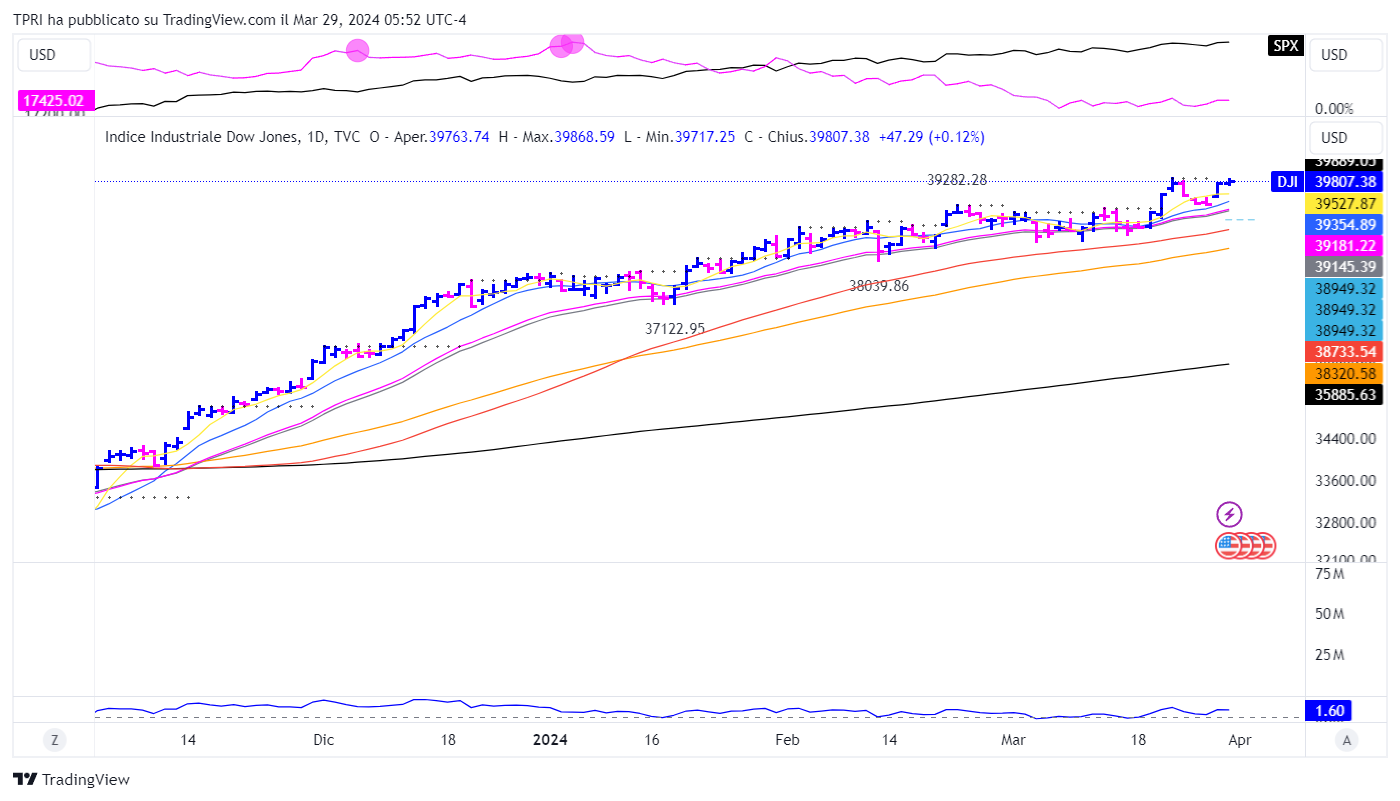Select the orange 38320.58 price label
Viewport: 1400px width, 801px height.
click(1345, 373)
